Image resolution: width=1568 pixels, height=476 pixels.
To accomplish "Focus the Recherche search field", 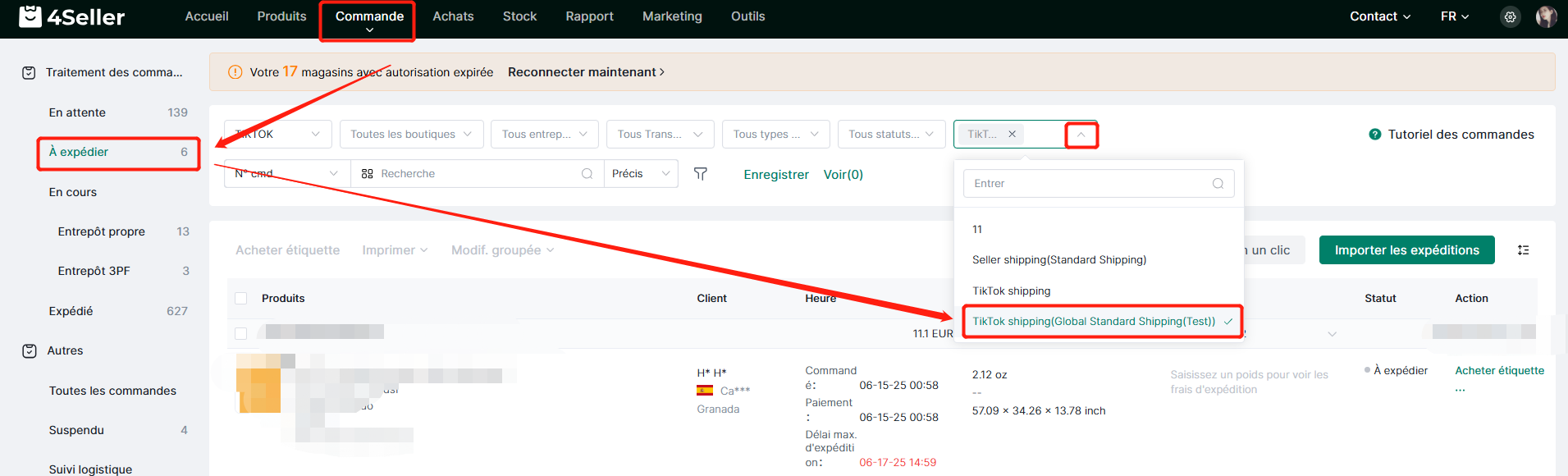I will 479,174.
